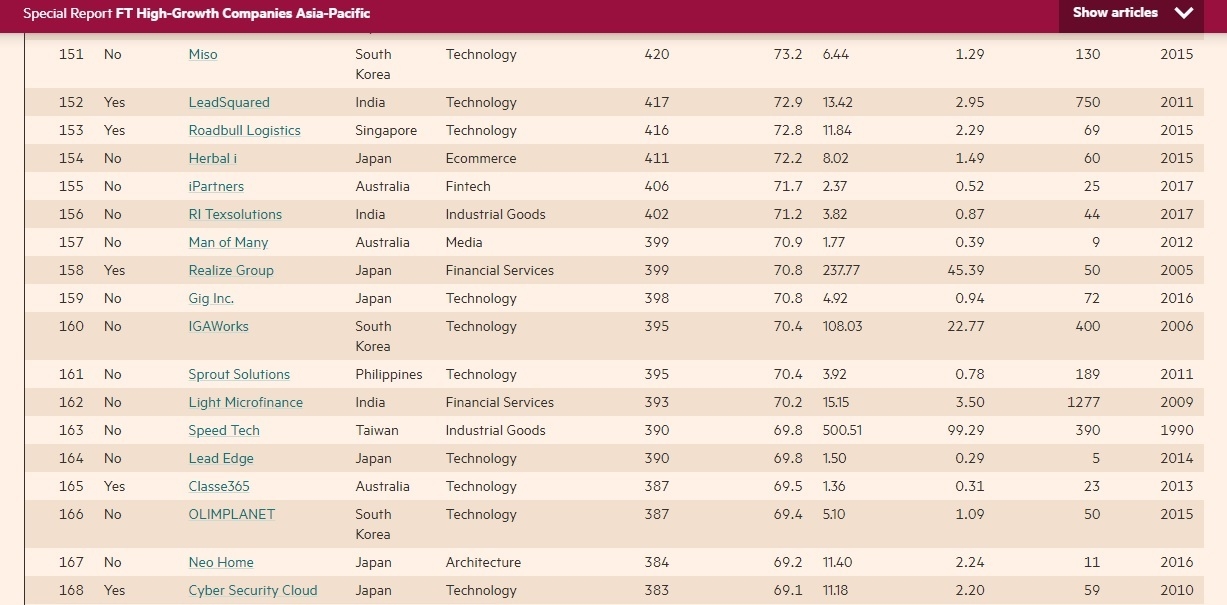Open RI Texsolutions link
The image size is (1227, 605).
point(235,215)
